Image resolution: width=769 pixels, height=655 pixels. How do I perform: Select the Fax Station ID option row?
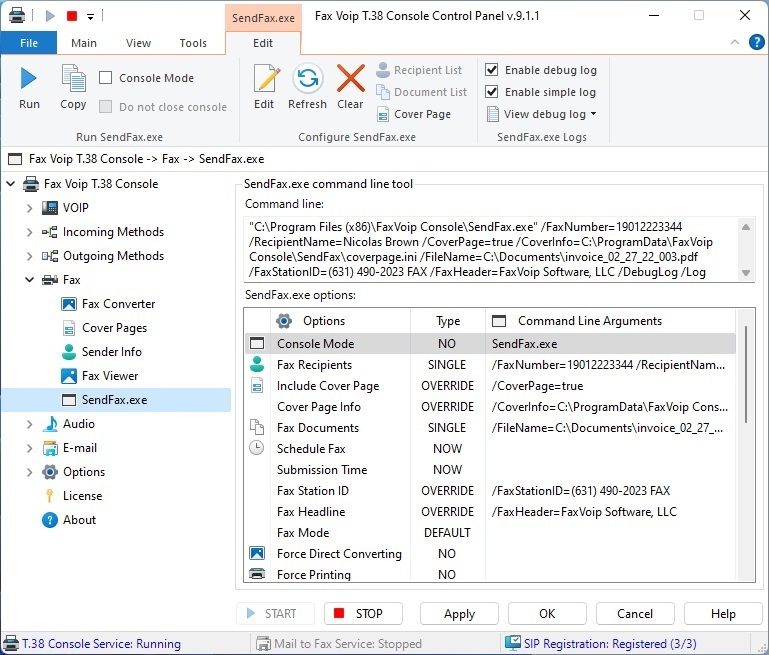click(x=490, y=491)
